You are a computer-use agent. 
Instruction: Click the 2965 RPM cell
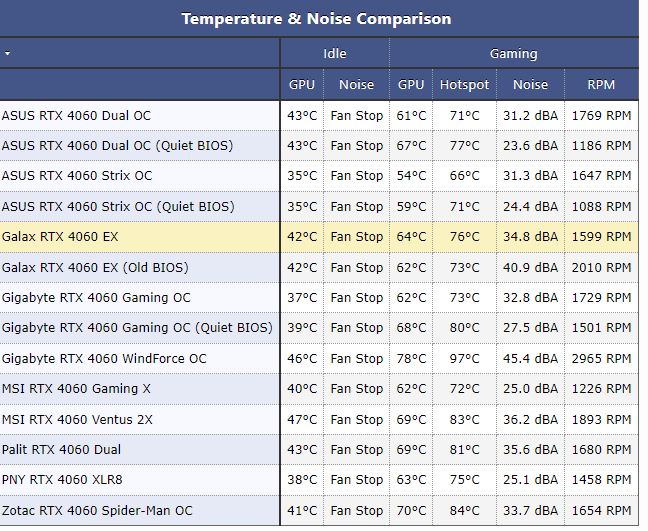pos(601,358)
